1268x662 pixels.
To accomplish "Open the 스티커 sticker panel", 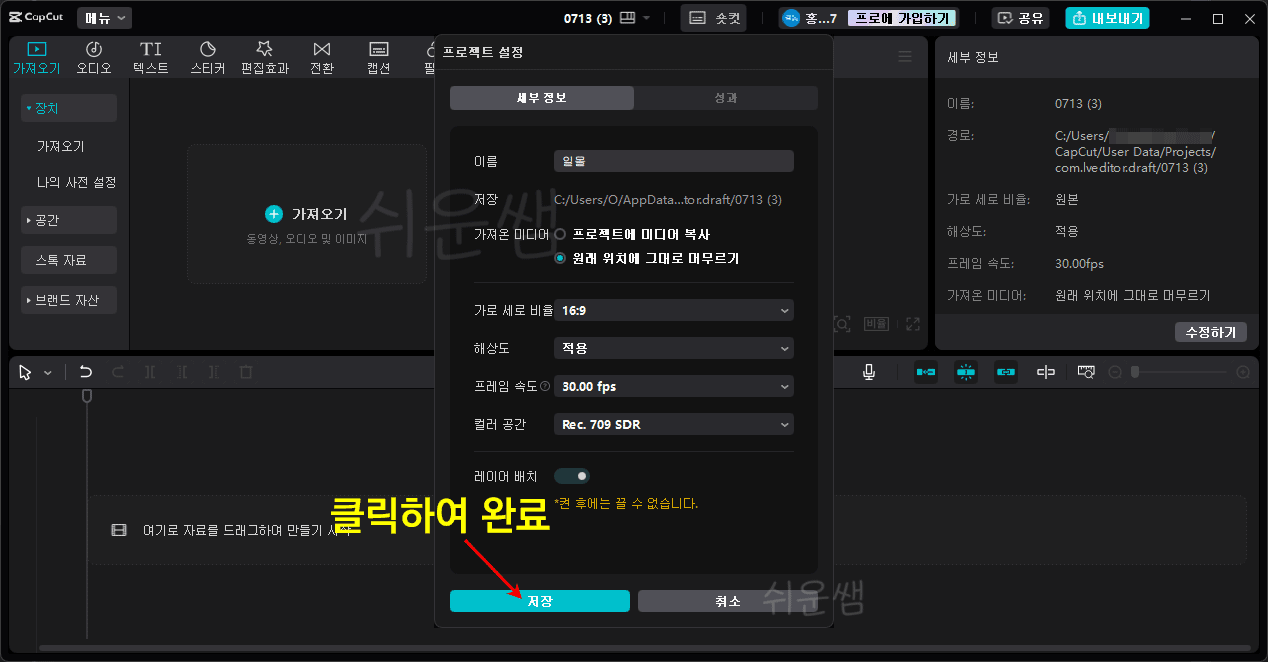I will [208, 58].
